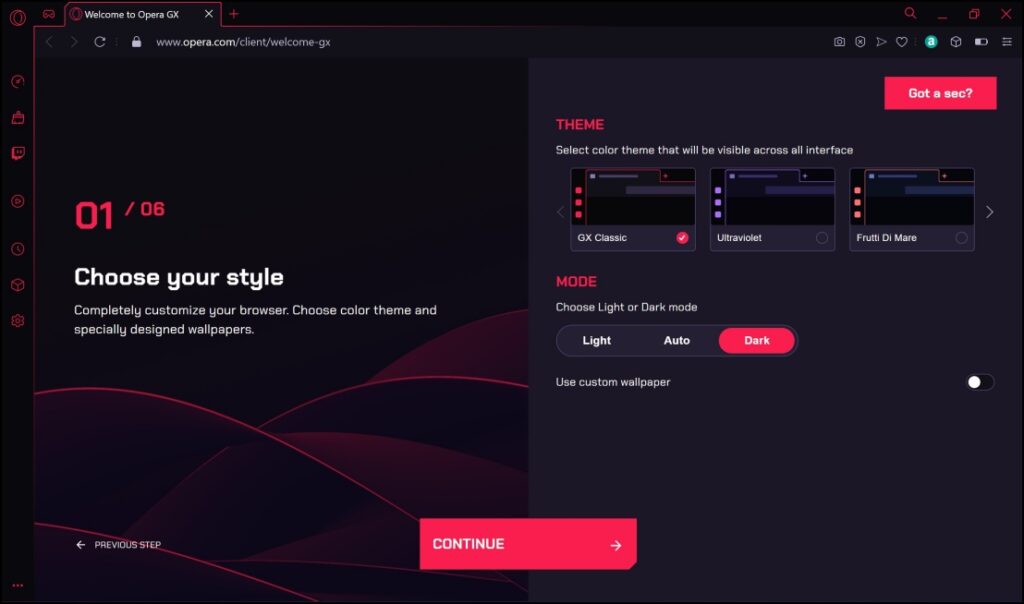Image resolution: width=1024 pixels, height=604 pixels.
Task: Add page to bookmarks heart icon
Action: pos(901,42)
